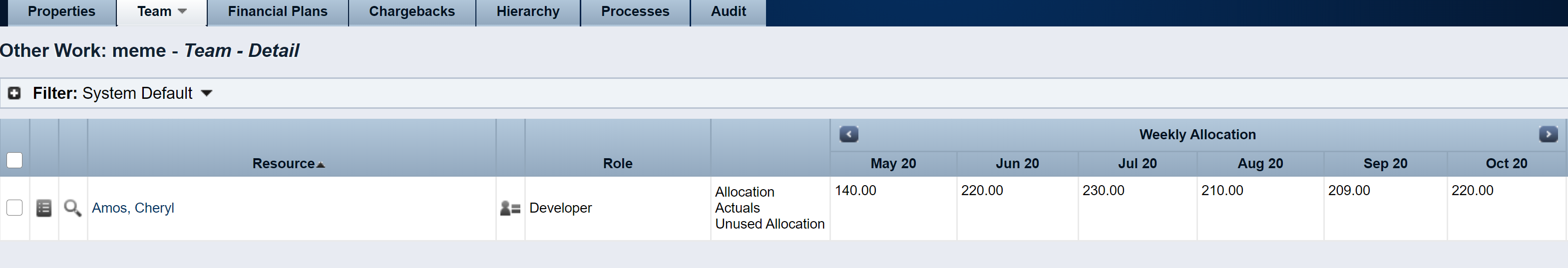This screenshot has width=1568, height=268.
Task: Go to the Chargebacks tab
Action: (x=411, y=11)
